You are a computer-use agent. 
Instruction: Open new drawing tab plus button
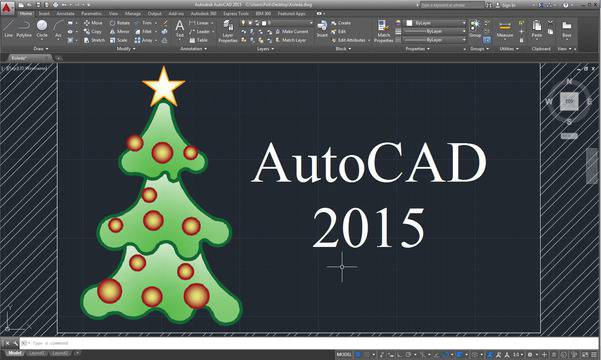59,58
